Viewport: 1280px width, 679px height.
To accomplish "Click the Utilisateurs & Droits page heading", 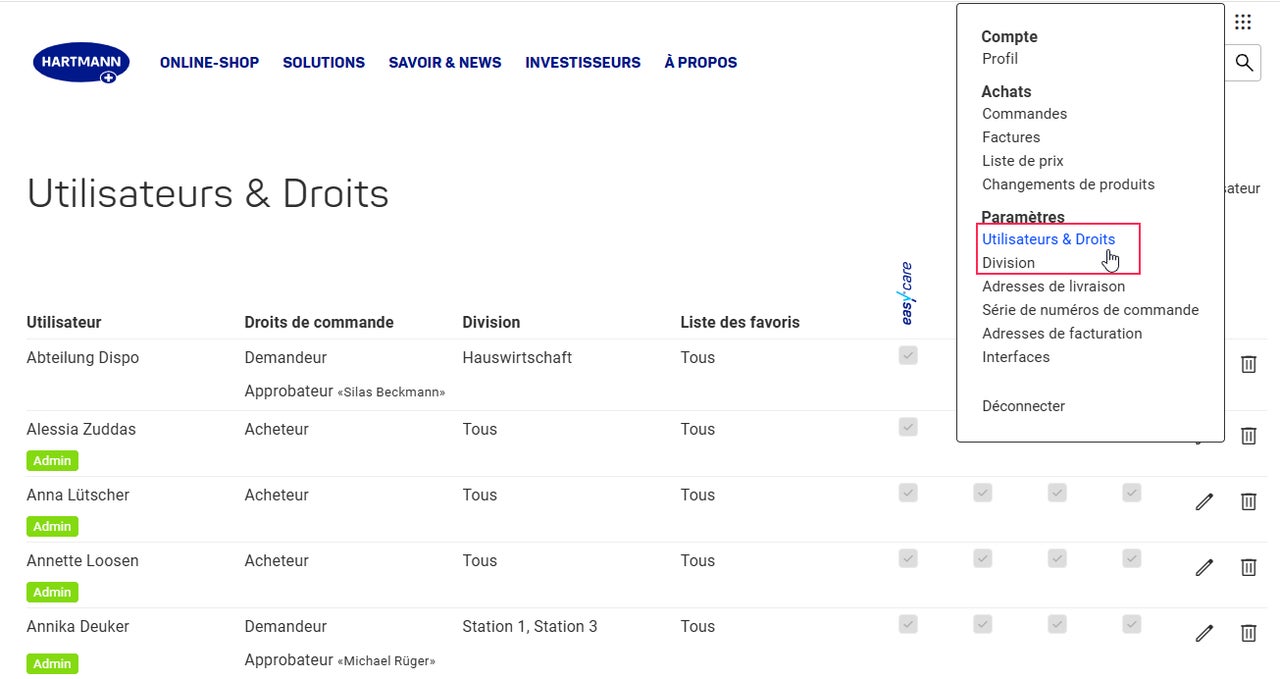I will [208, 193].
